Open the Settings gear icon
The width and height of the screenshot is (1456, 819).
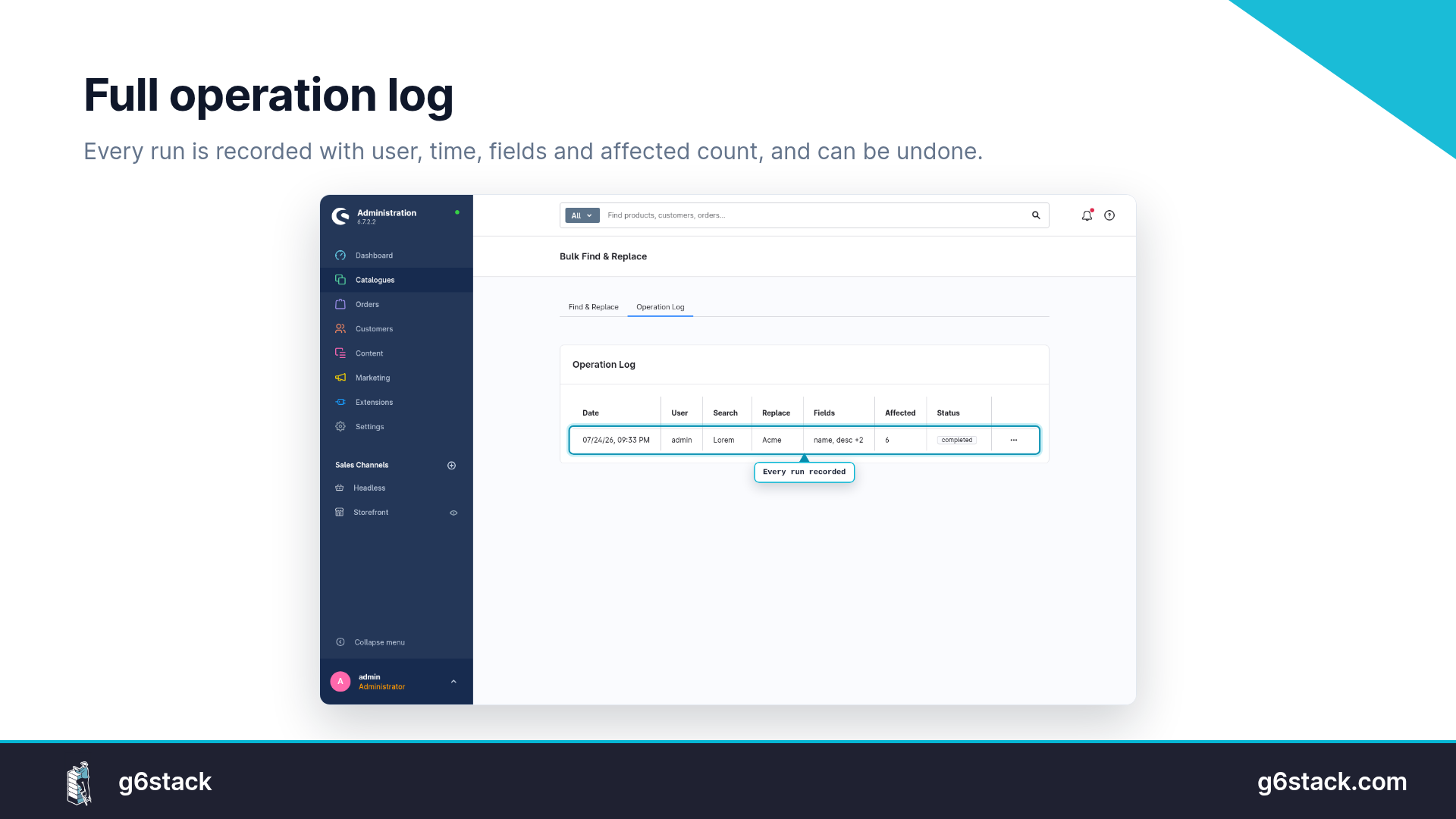[340, 426]
